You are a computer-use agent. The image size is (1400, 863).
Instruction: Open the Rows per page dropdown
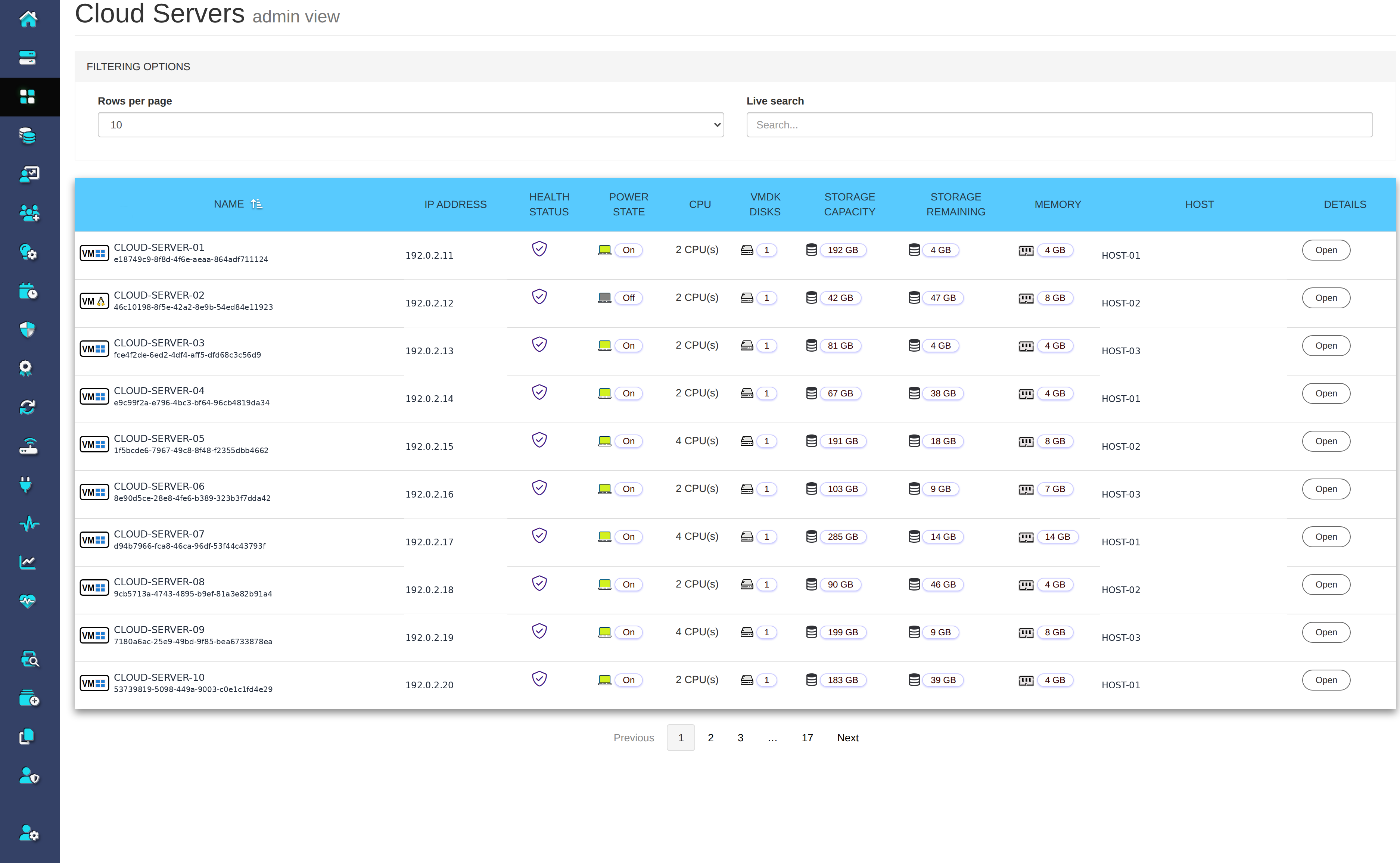coord(410,124)
